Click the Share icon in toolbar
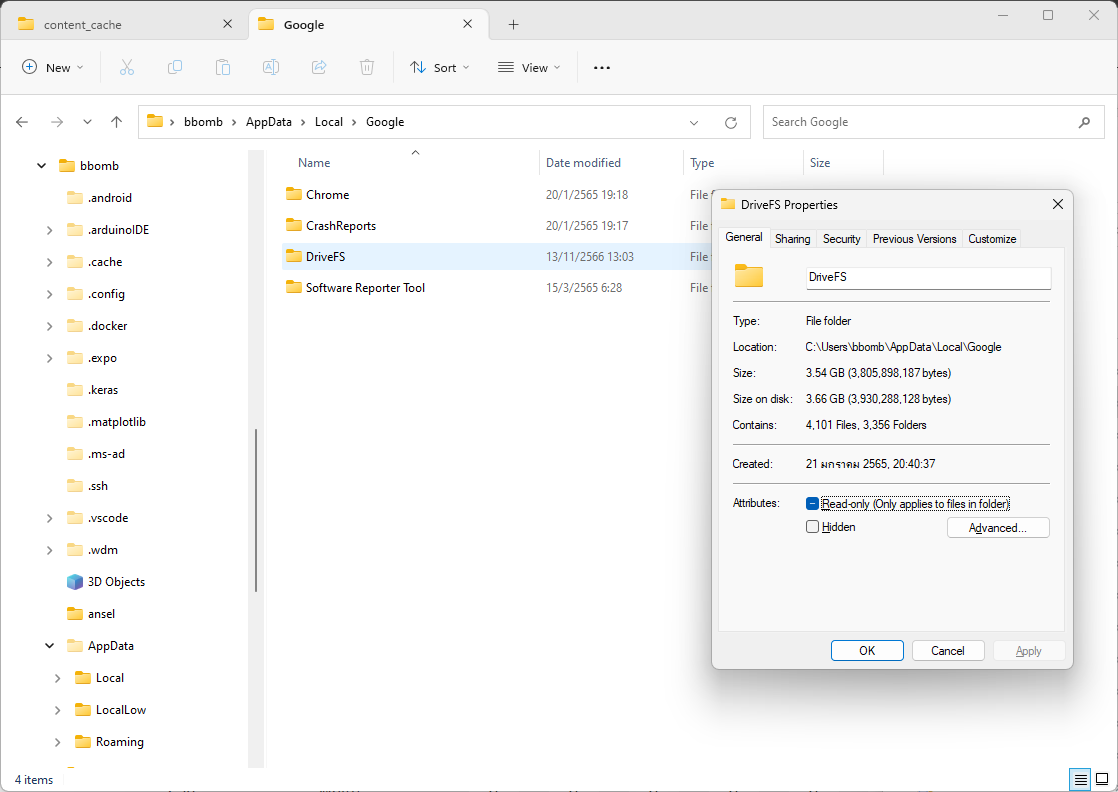 (x=319, y=67)
